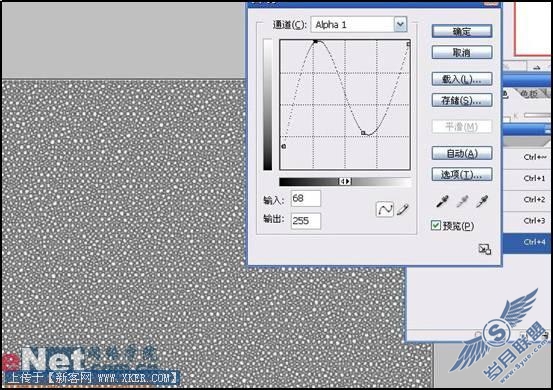Pick the gray point eyedropper

(x=462, y=202)
